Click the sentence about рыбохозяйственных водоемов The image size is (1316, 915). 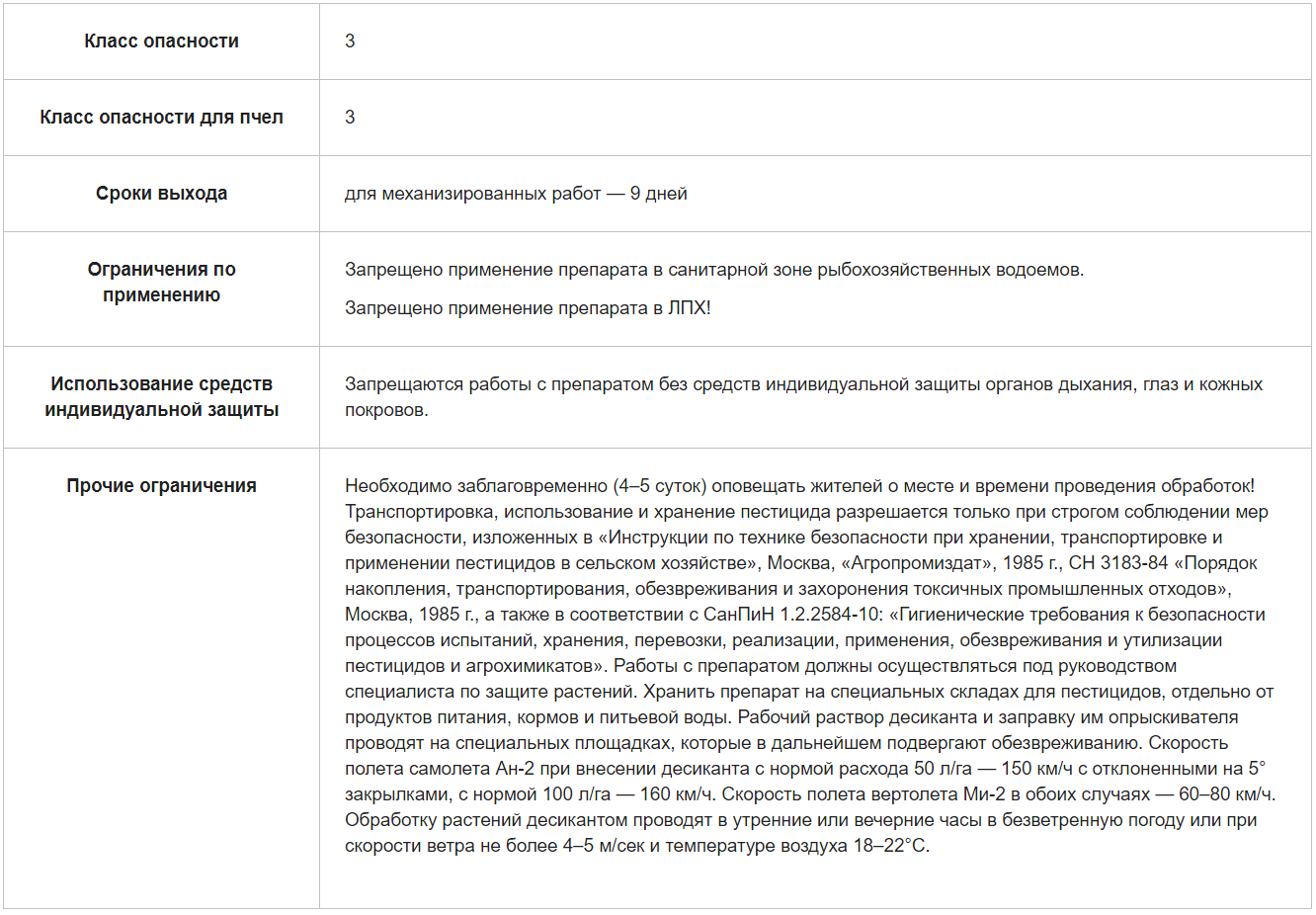pyautogui.click(x=713, y=270)
